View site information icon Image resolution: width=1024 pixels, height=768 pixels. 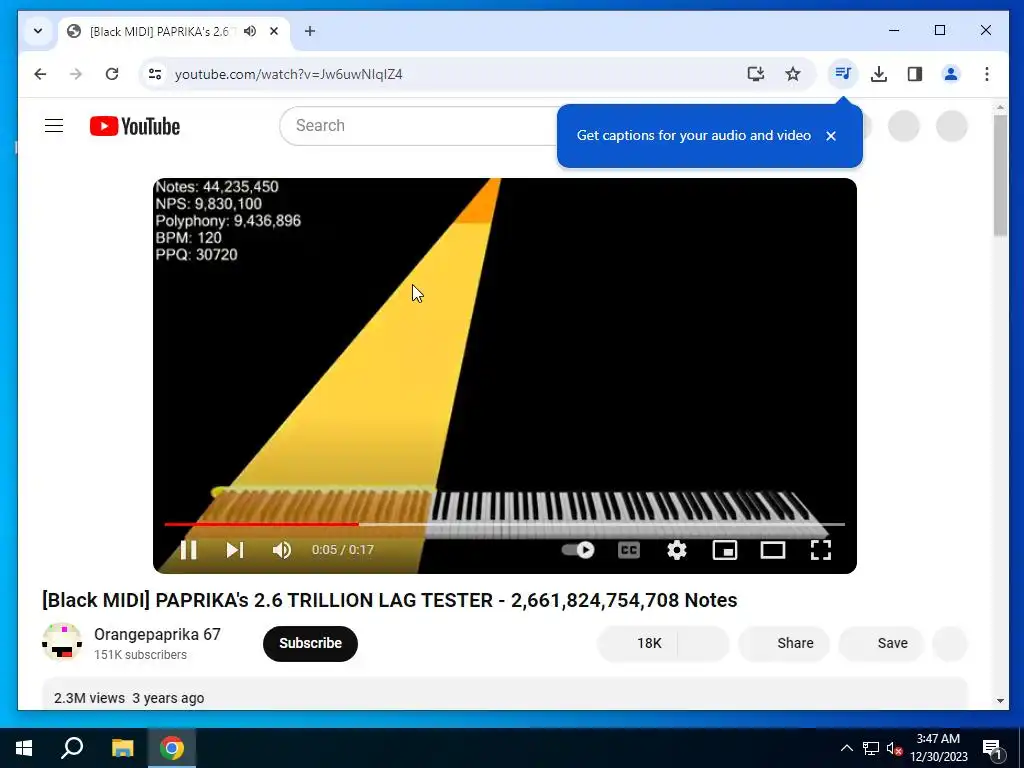tap(155, 74)
